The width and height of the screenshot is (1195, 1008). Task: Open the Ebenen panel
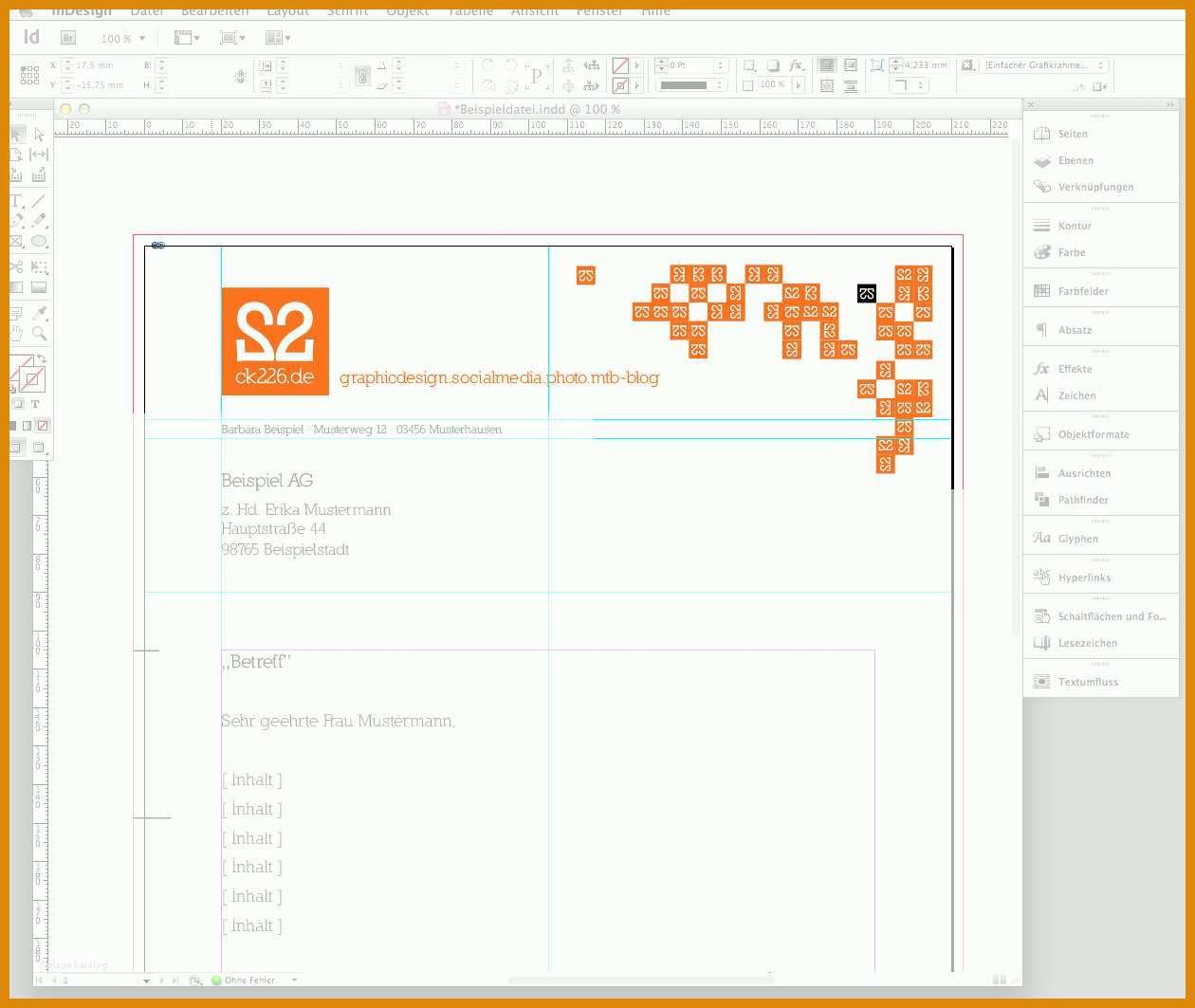(1100, 160)
